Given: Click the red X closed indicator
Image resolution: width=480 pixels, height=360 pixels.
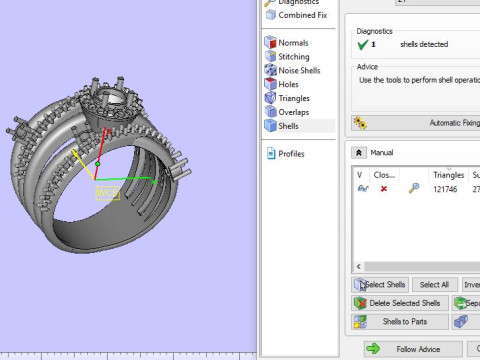Looking at the screenshot, I should (384, 189).
